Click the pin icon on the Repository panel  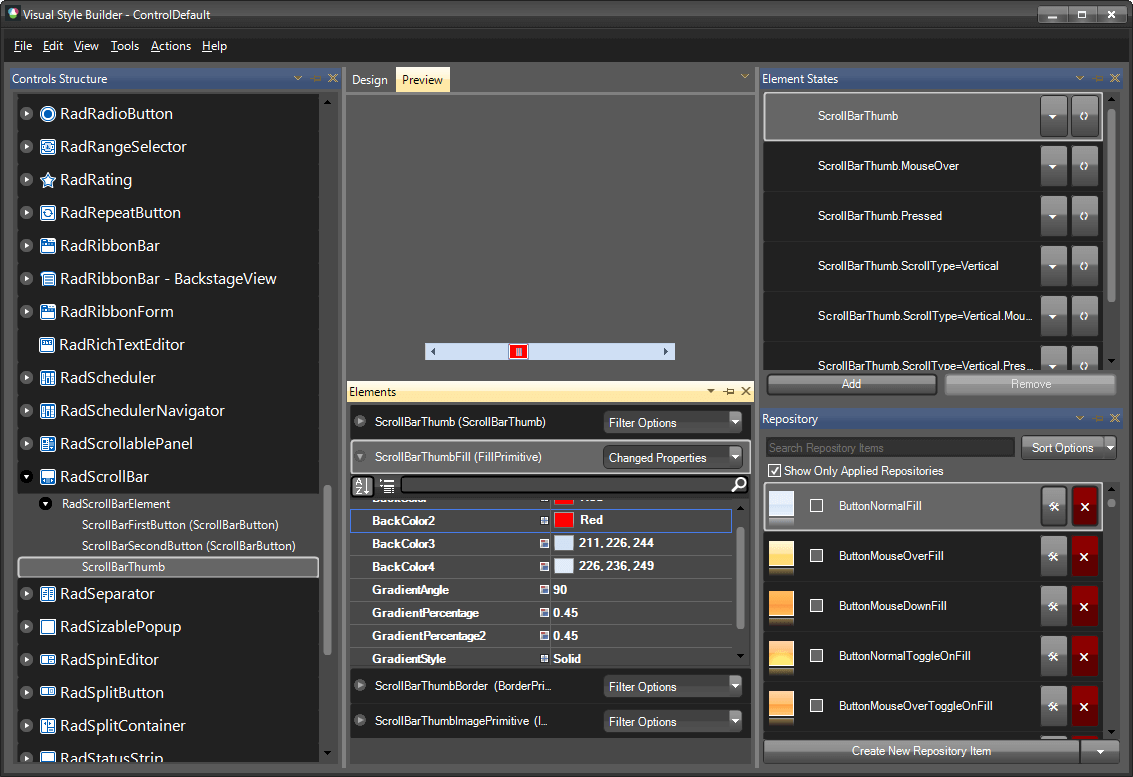coord(1097,418)
